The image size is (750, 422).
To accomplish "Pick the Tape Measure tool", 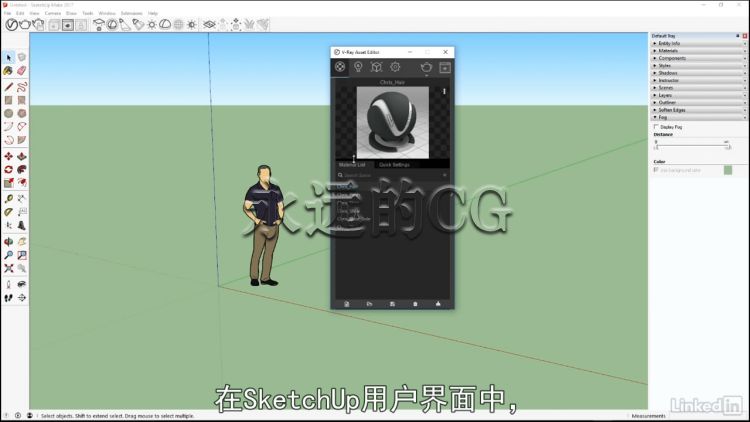I will click(9, 199).
